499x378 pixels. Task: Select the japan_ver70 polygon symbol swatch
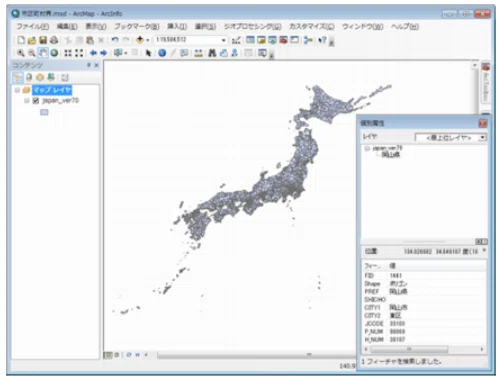(x=44, y=112)
